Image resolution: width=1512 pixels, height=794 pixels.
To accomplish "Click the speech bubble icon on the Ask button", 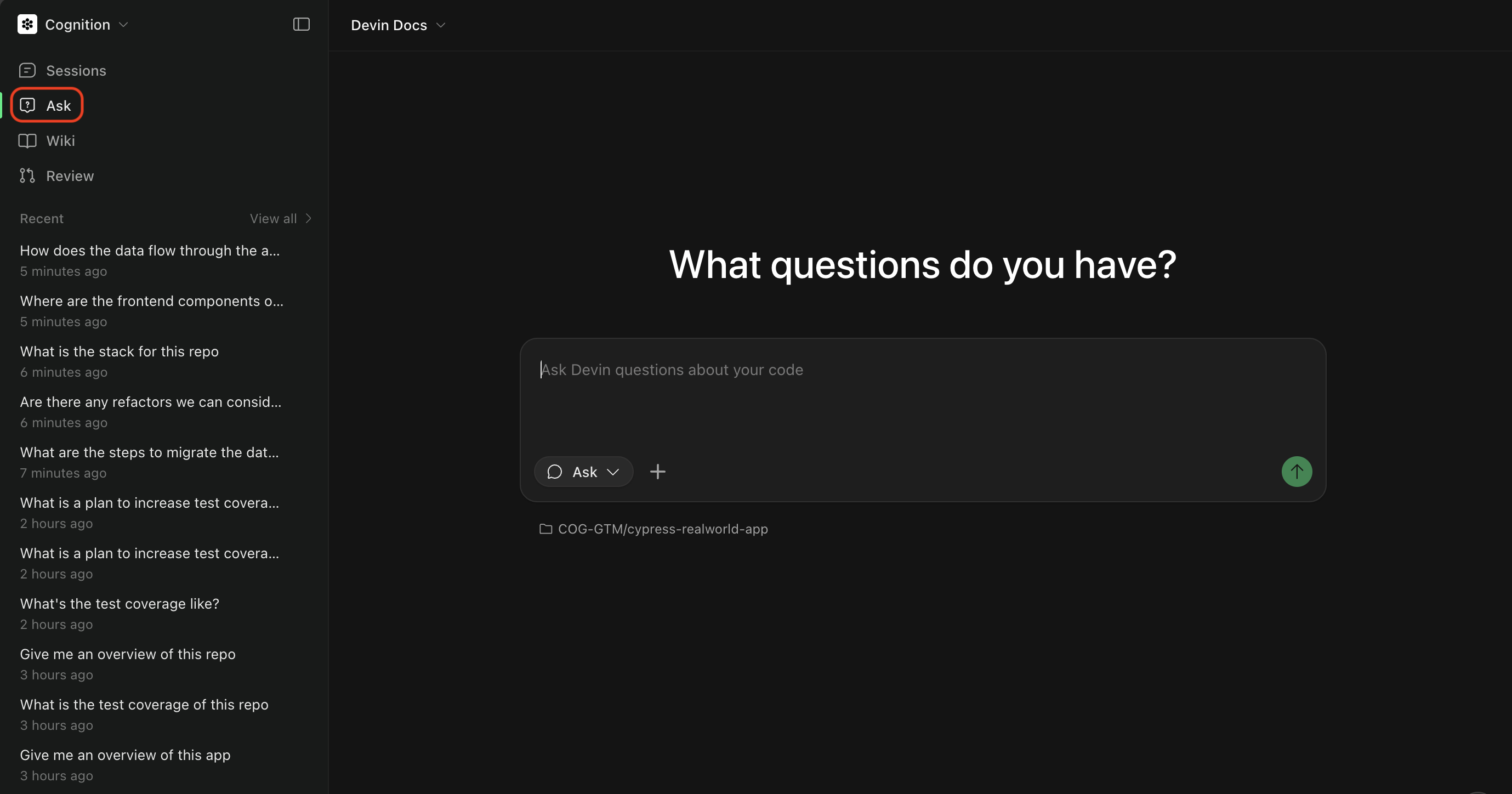I will click(x=555, y=472).
